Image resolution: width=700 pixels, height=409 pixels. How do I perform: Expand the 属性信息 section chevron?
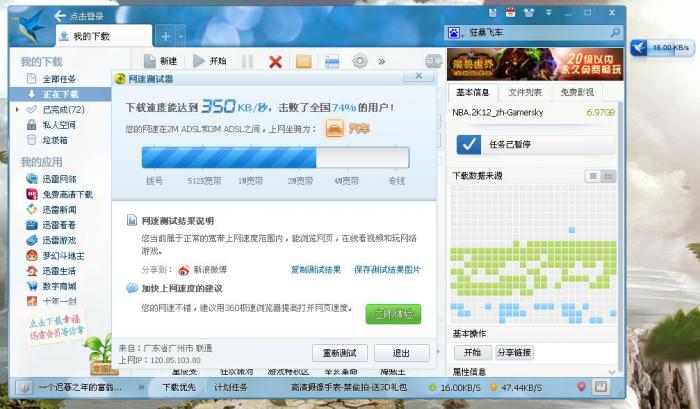(612, 371)
